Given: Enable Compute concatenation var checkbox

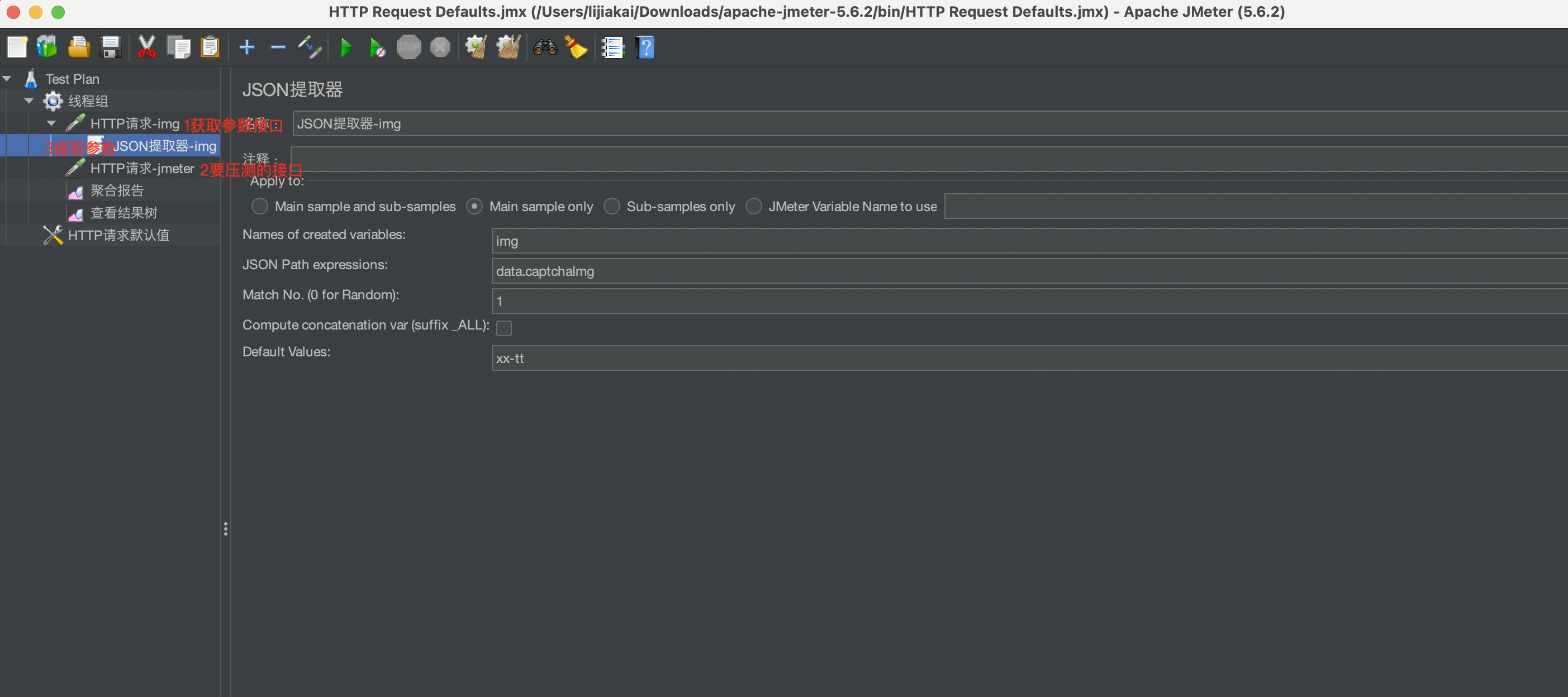Looking at the screenshot, I should (x=504, y=328).
